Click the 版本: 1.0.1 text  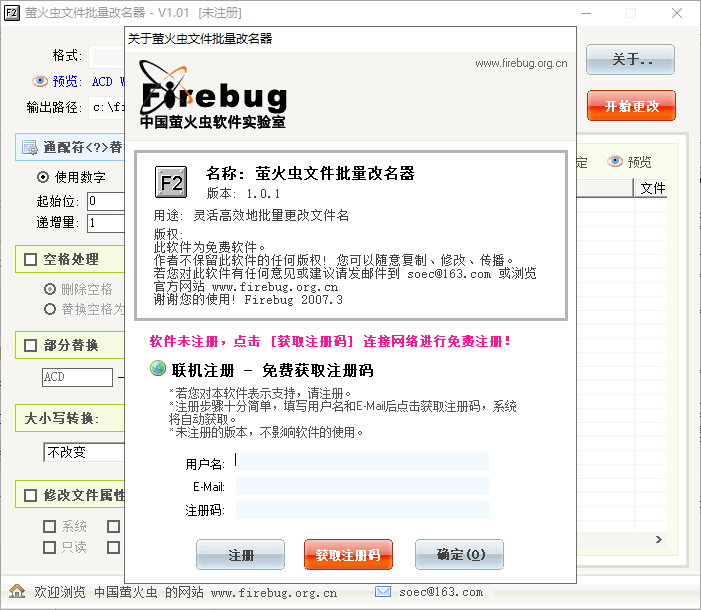tap(243, 194)
